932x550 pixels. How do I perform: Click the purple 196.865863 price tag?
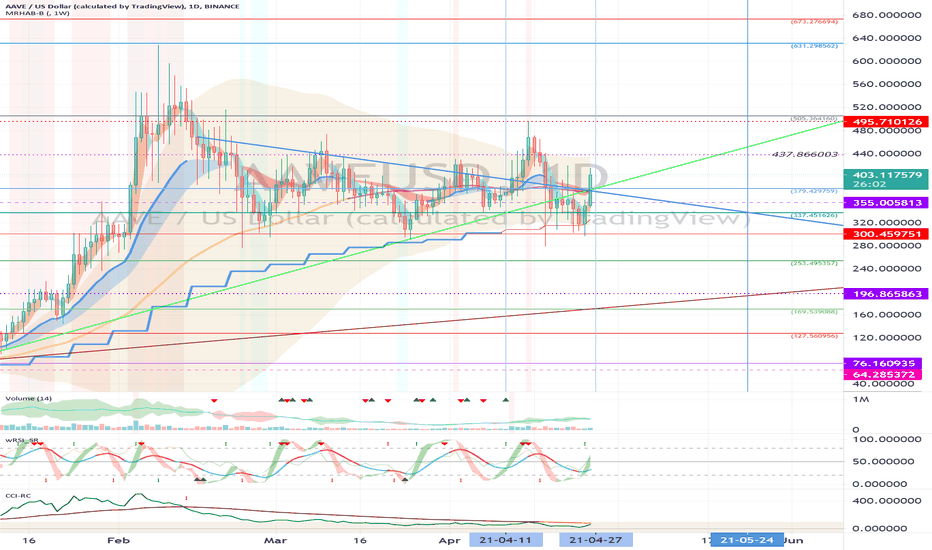pos(885,294)
